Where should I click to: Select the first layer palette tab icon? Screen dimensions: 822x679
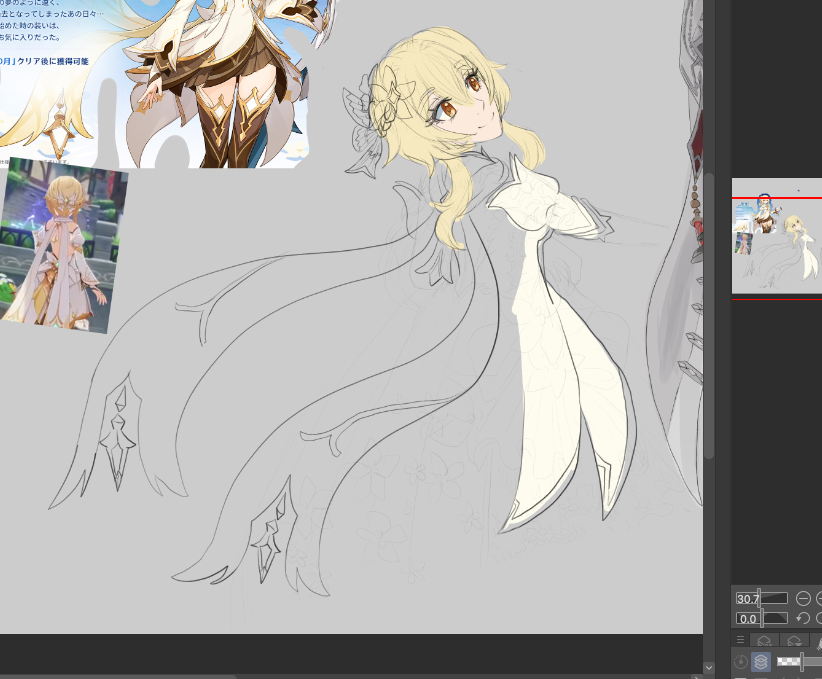(764, 640)
